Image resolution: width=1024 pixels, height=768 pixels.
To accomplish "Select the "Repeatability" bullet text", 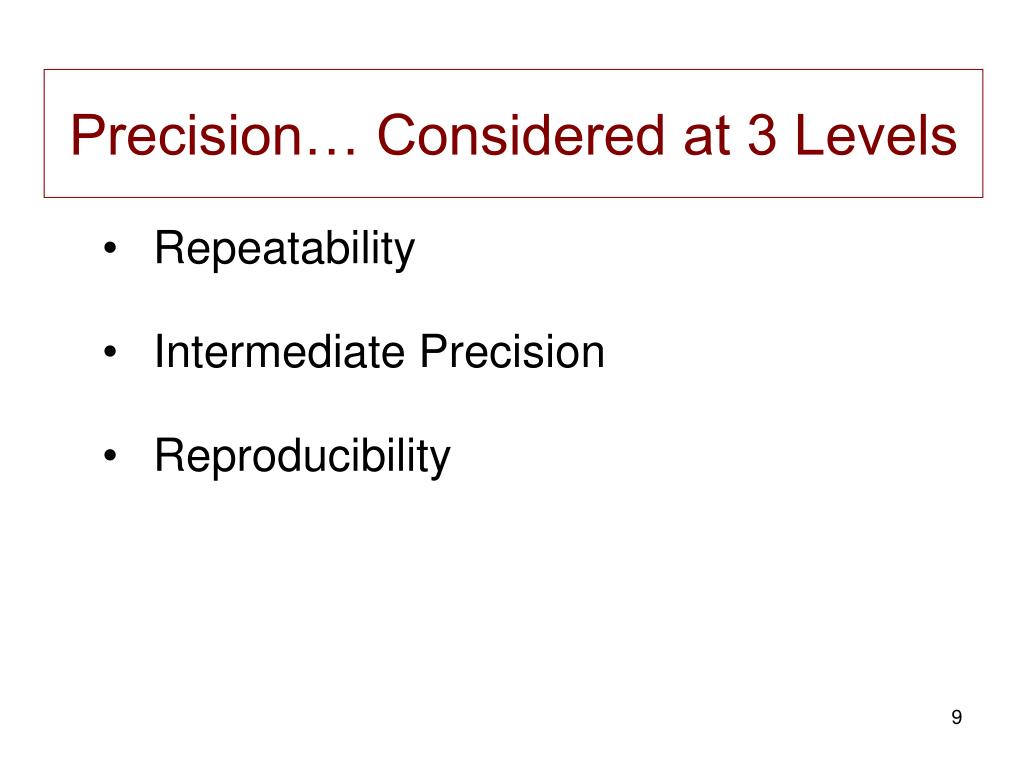I will [284, 249].
